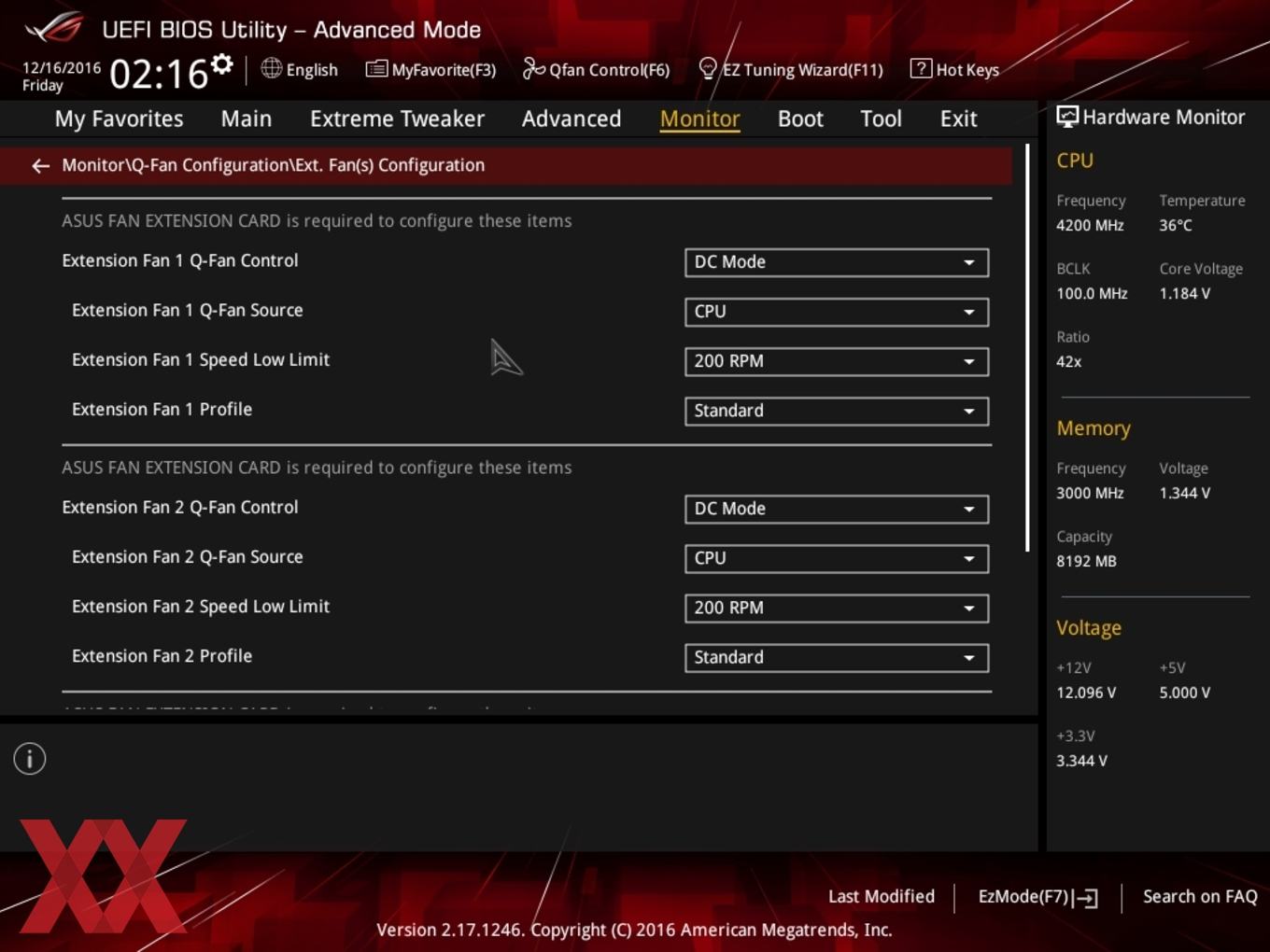Select Extension Fan 2 Profile label
The width and height of the screenshot is (1270, 952).
coord(162,656)
